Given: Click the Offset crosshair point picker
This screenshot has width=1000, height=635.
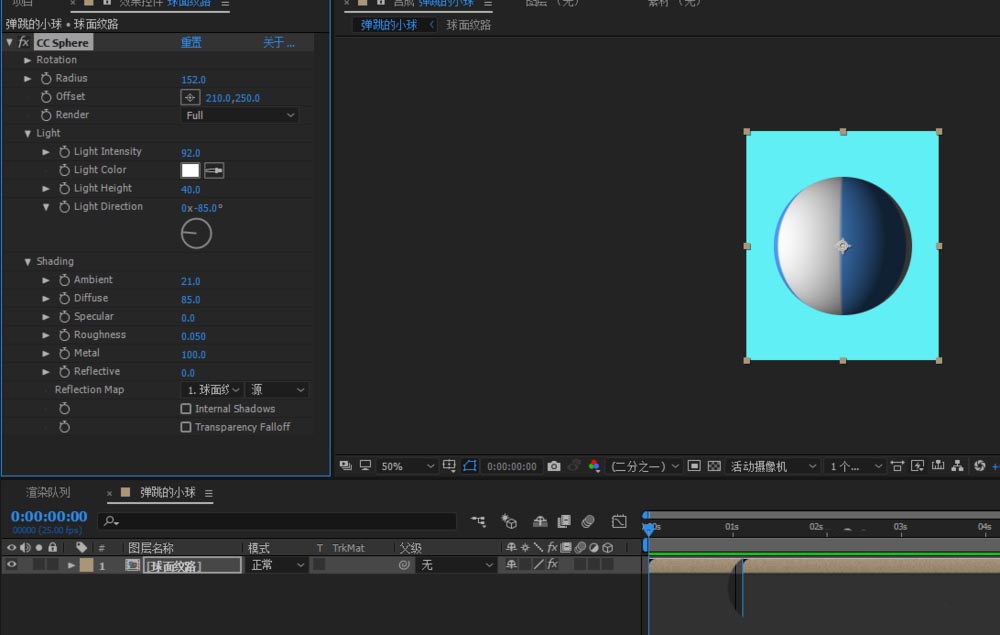Looking at the screenshot, I should tap(190, 98).
